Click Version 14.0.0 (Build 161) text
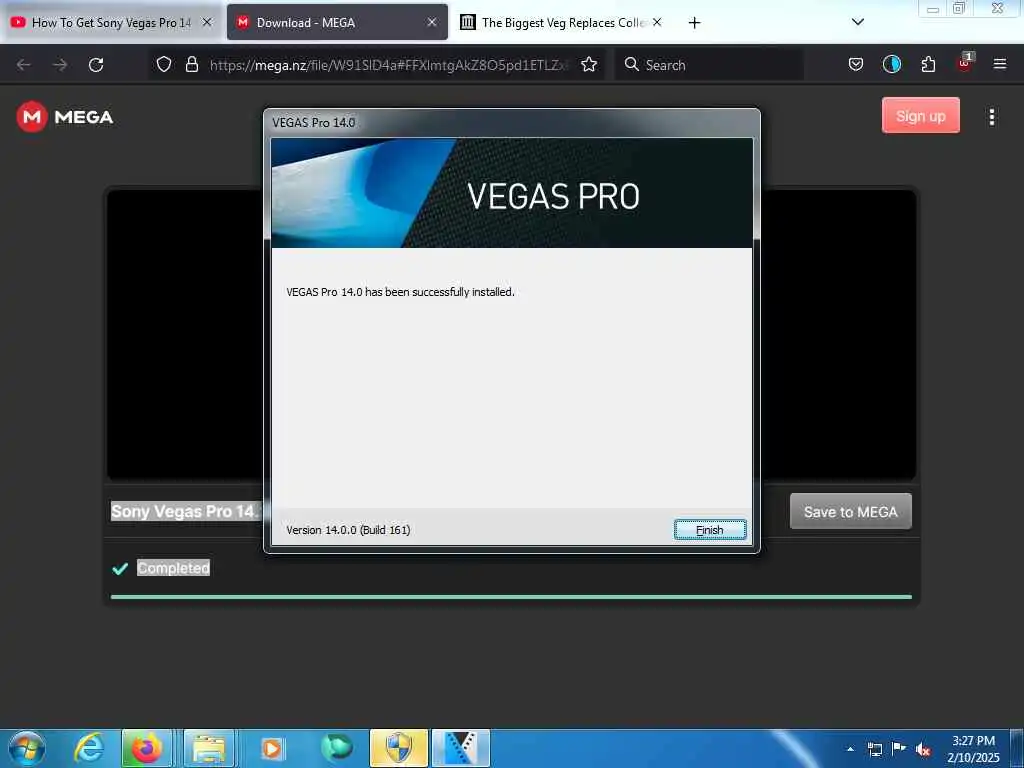 point(348,530)
